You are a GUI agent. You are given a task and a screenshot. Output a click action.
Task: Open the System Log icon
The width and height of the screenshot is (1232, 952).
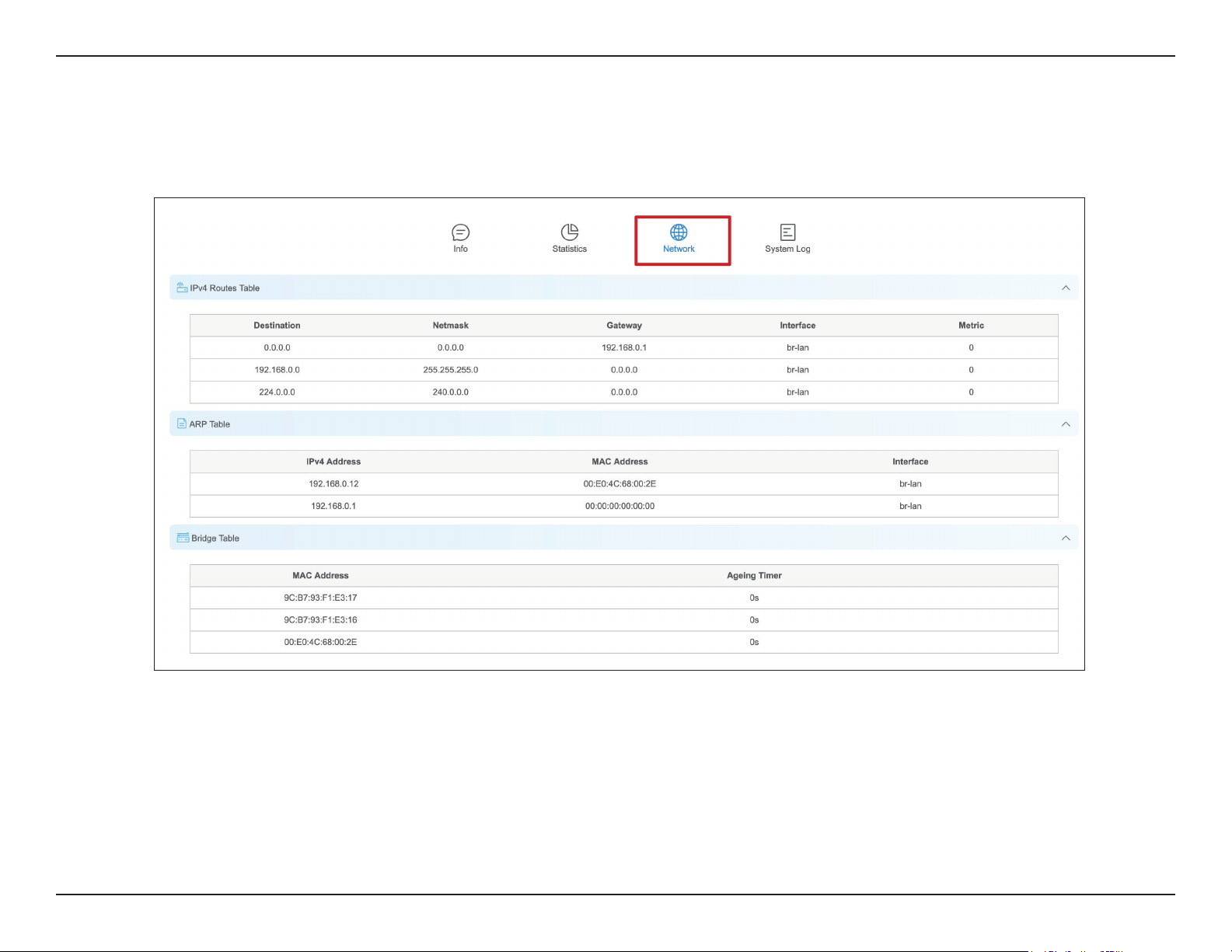787,232
